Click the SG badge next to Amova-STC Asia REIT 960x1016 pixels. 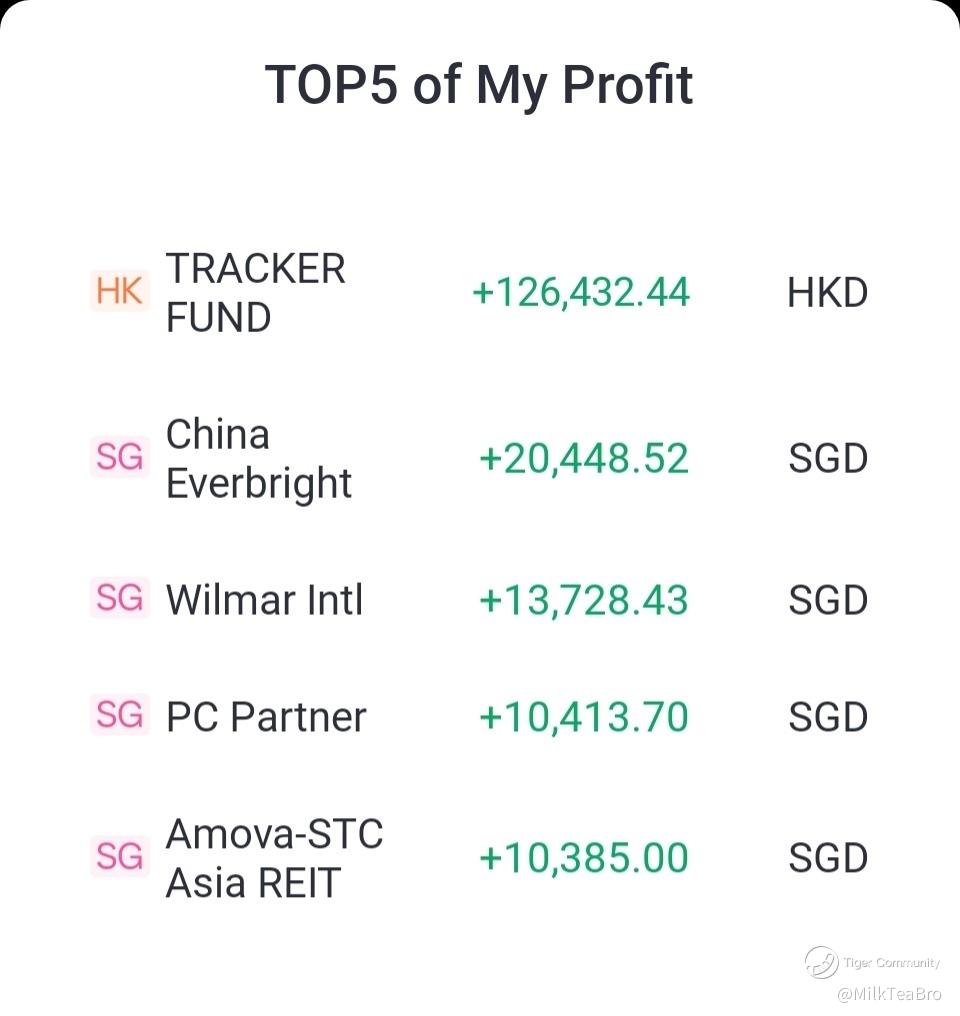coord(119,857)
